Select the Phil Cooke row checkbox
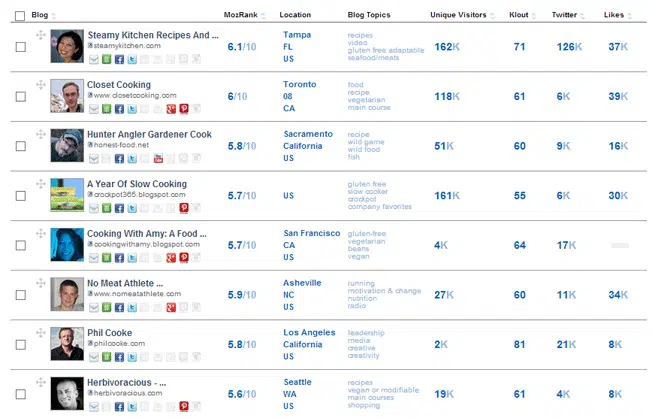652x418 pixels. [x=20, y=344]
